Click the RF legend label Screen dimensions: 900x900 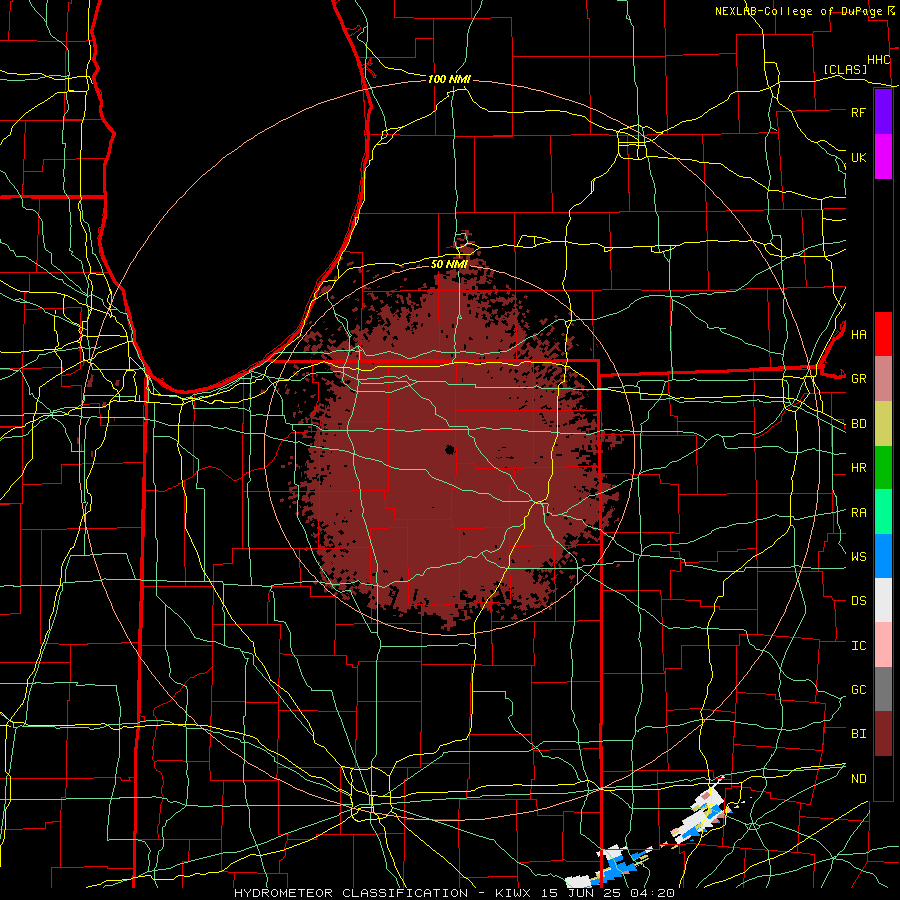click(858, 112)
